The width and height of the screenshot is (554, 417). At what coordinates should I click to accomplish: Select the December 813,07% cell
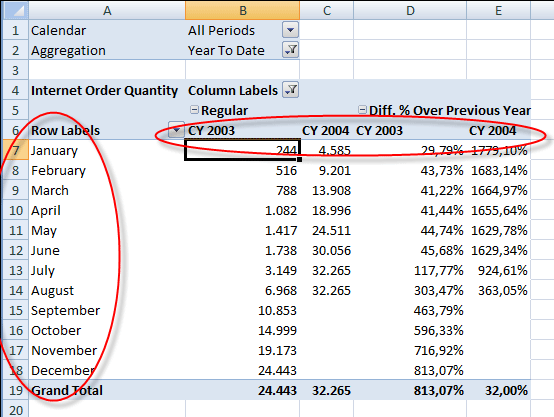click(410, 370)
